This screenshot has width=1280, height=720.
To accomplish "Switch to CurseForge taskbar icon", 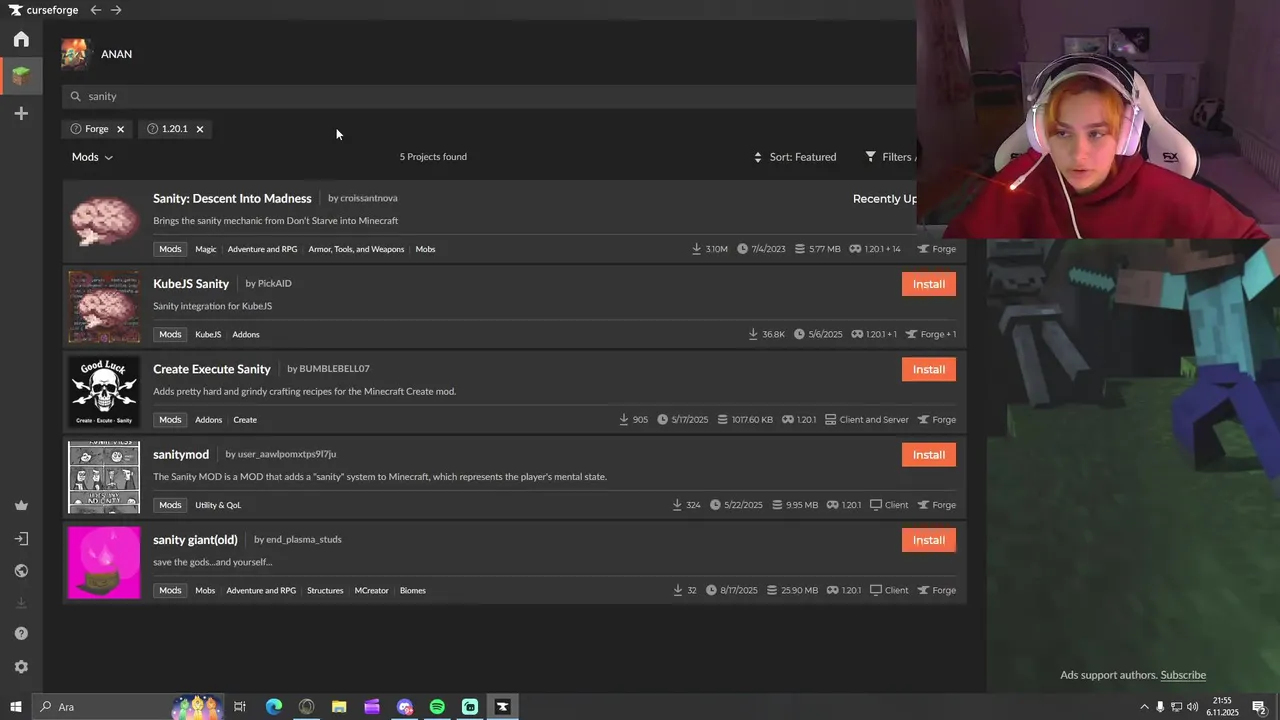I will click(502, 707).
